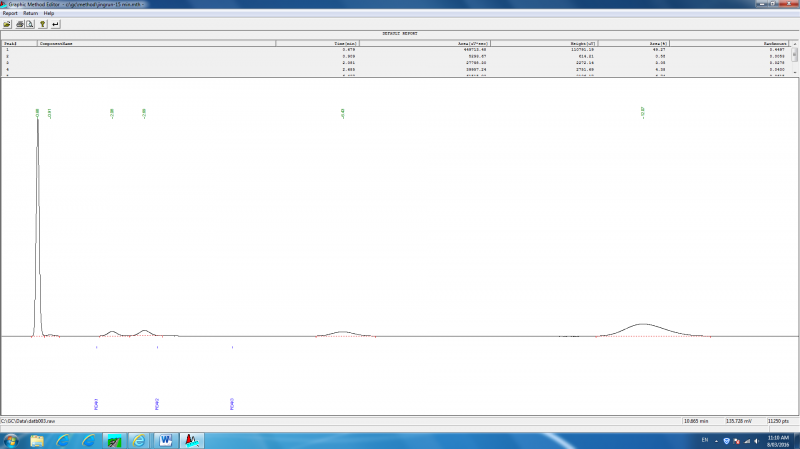Click the tallest peak's green retention label
Viewport: 800px width, 449px height.
coord(37,113)
